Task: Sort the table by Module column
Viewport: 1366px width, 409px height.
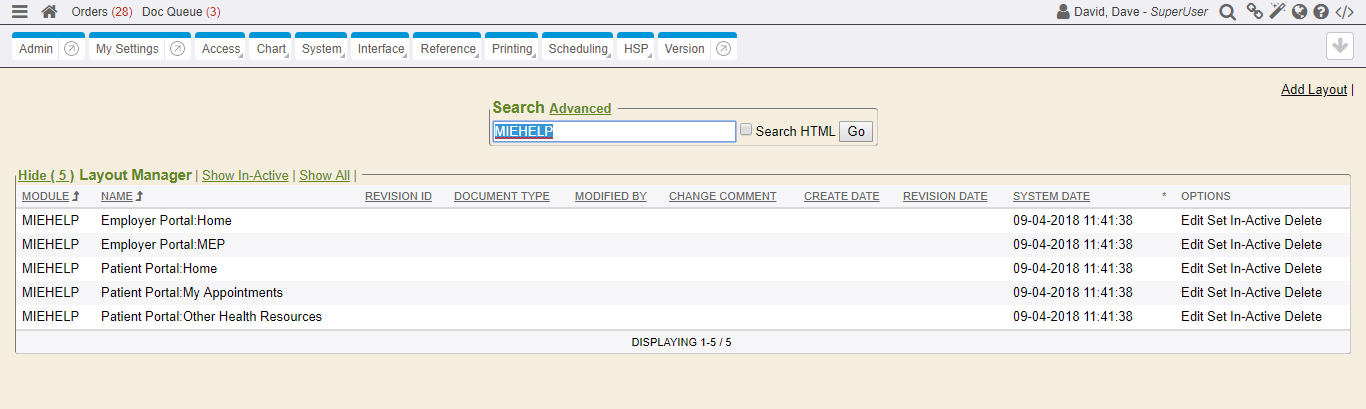Action: (46, 196)
